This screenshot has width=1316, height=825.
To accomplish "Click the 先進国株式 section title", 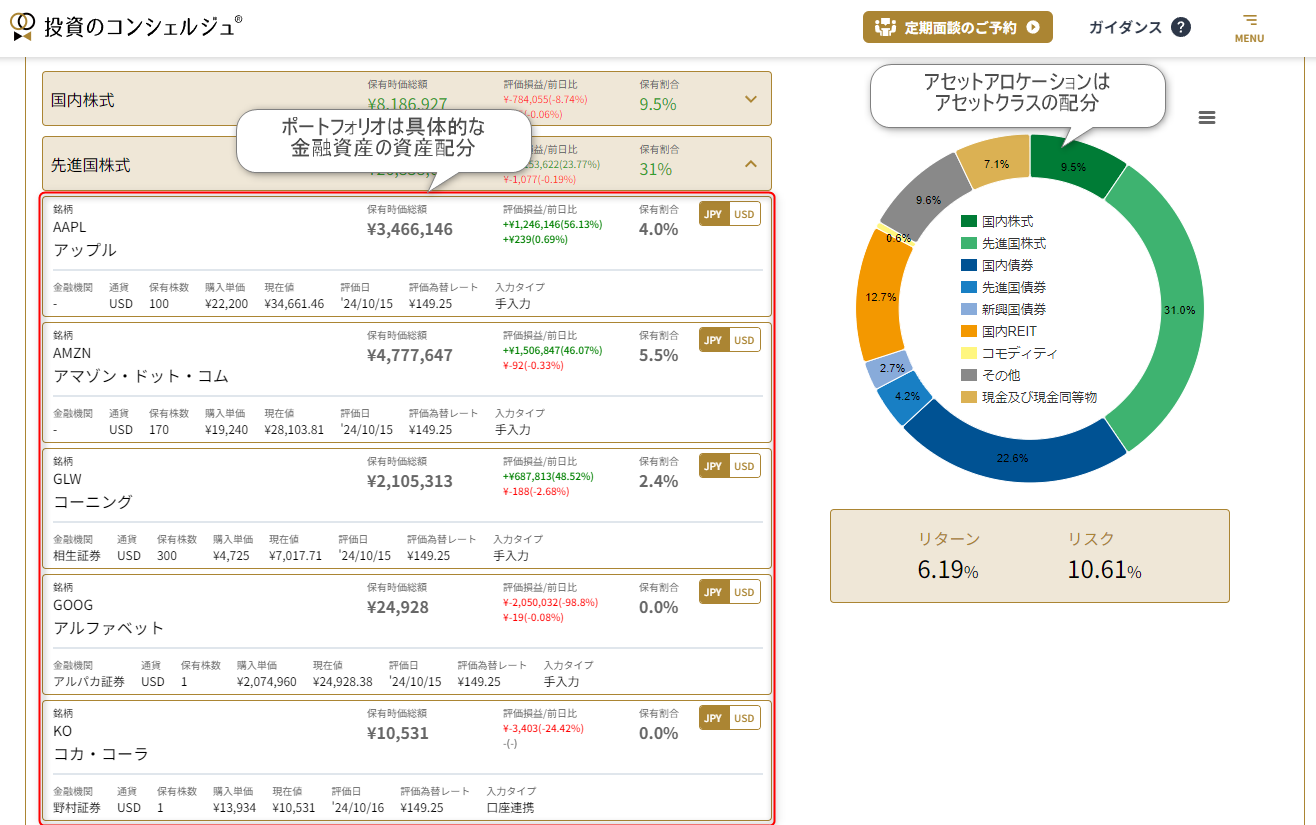I will tap(91, 165).
